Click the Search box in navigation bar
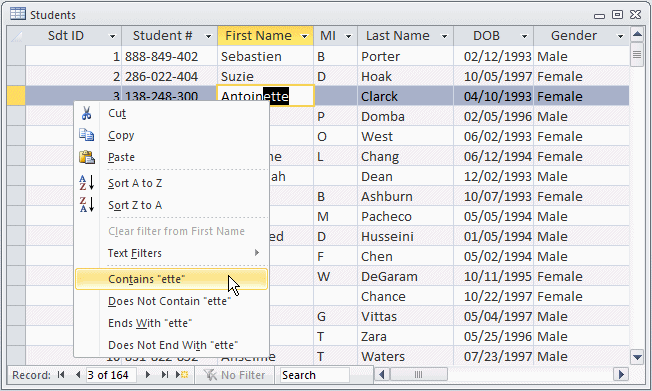This screenshot has width=652, height=391. [314, 375]
